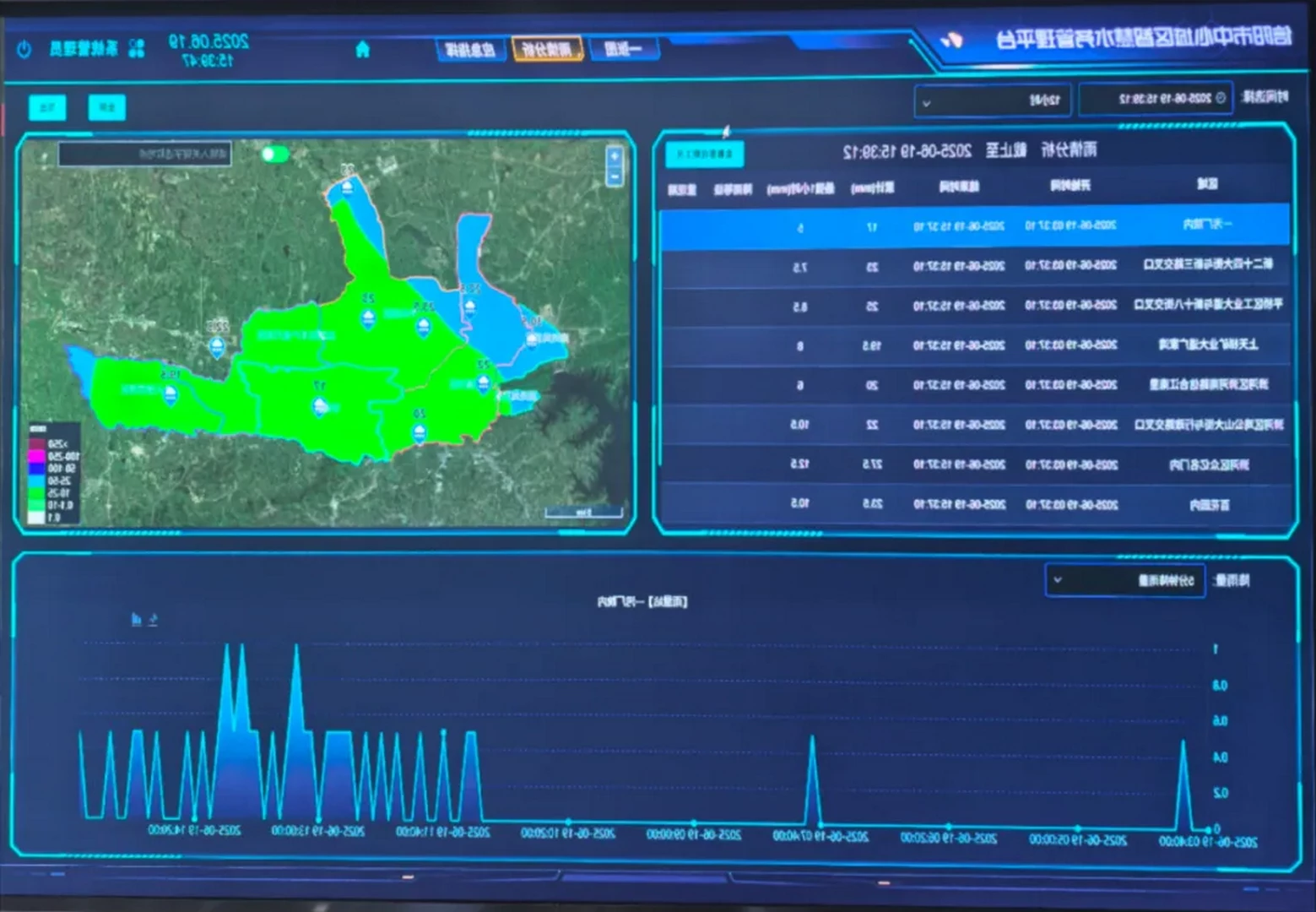Open the date-time picker field 2025-06-19 15:39:12

click(1156, 98)
